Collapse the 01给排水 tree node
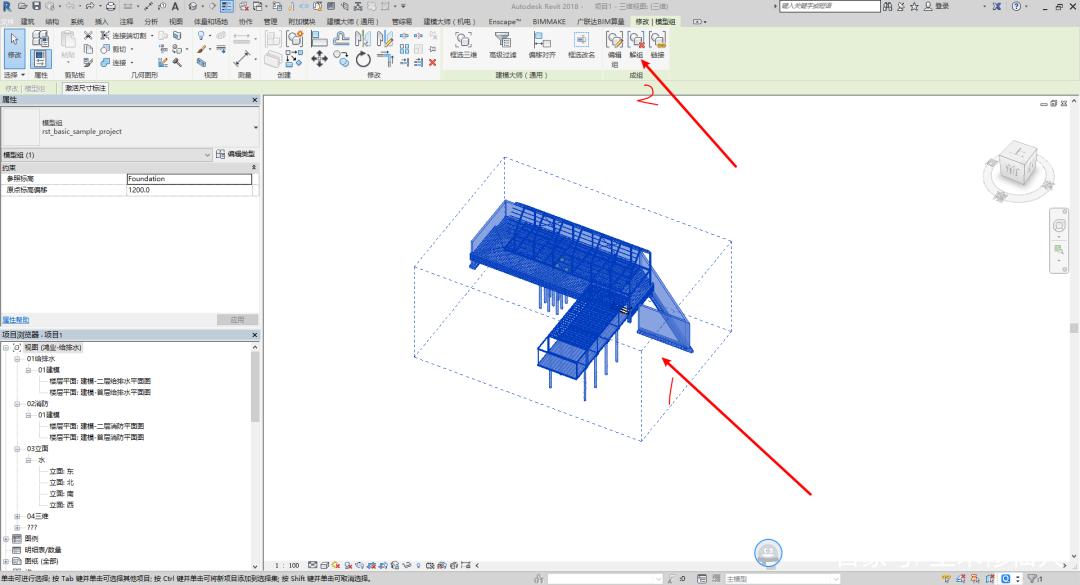This screenshot has width=1080, height=585. click(17, 358)
